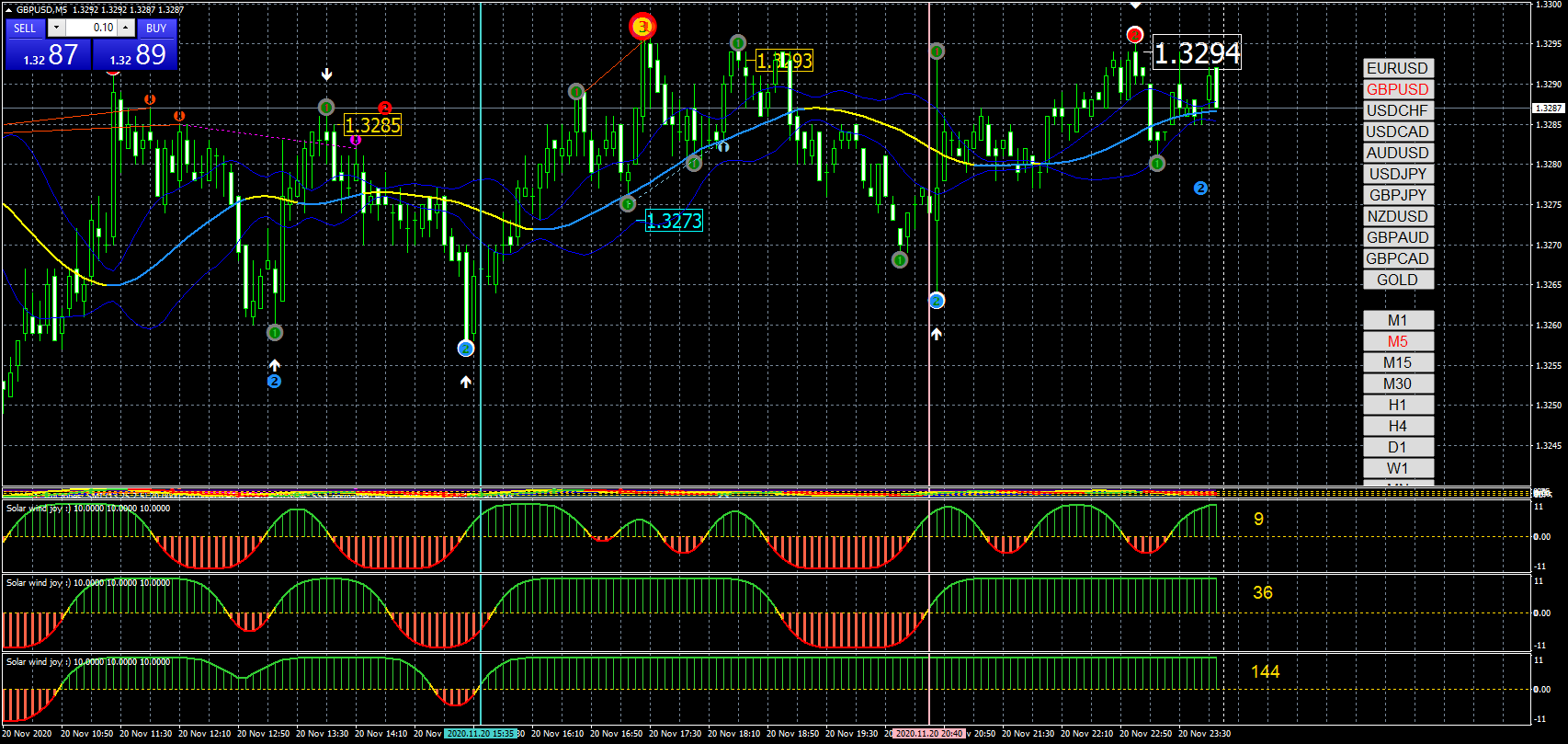Choose the GBPJPY symbol button
This screenshot has height=744, width=1568.
tap(1397, 195)
